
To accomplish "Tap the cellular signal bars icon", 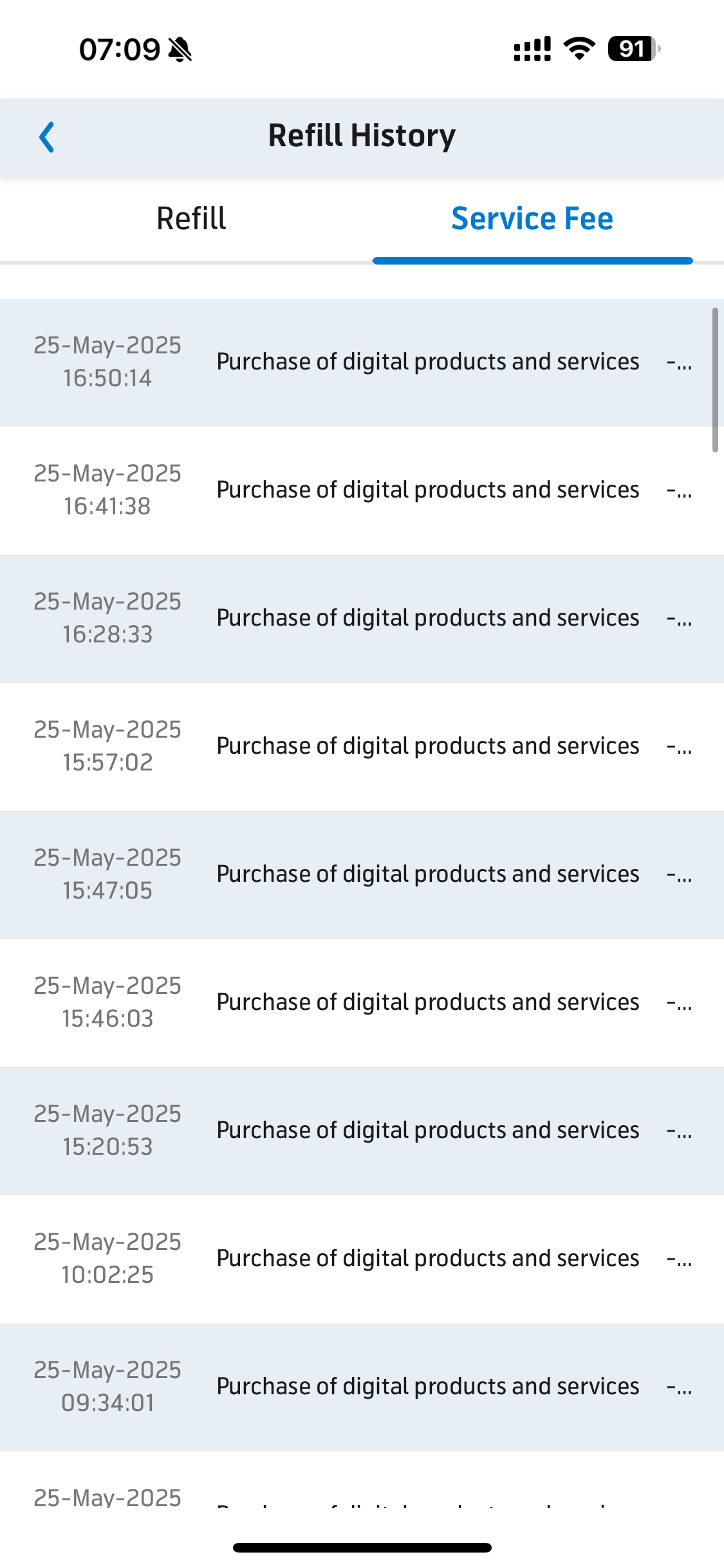I will pos(532,49).
